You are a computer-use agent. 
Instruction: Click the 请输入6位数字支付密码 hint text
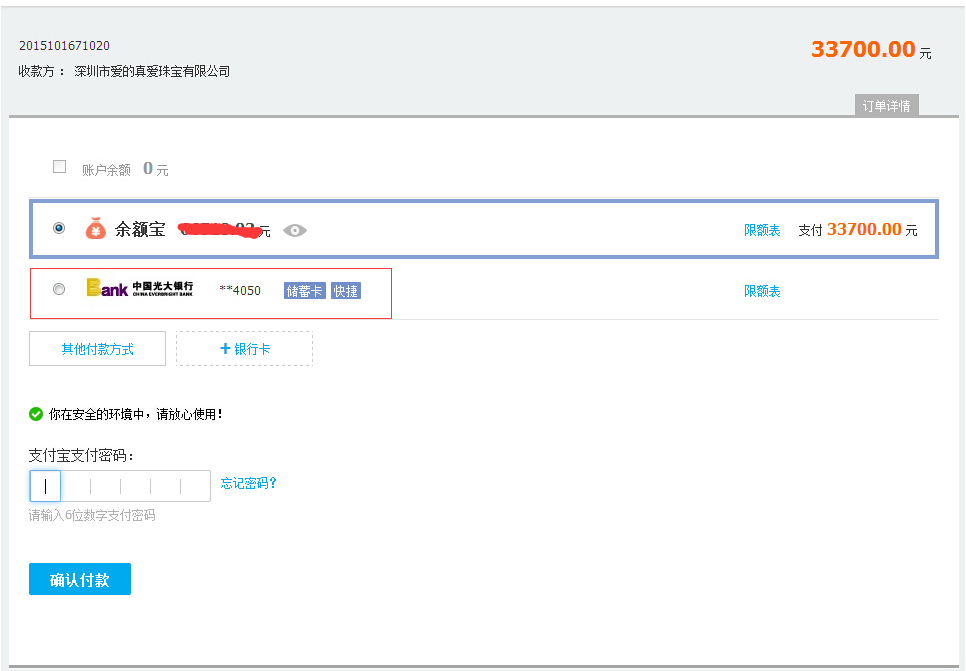point(92,515)
